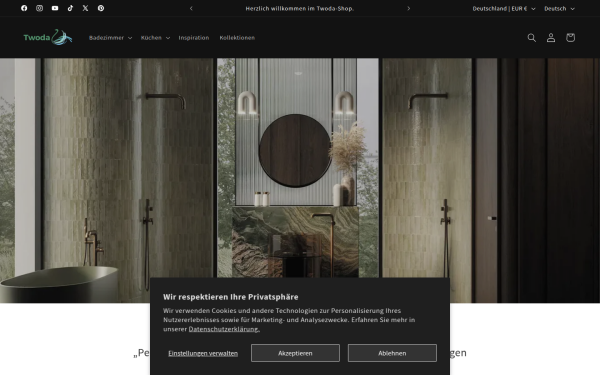Viewport: 600px width, 375px height.
Task: Expand the Deutschland | EUR € country selector
Action: click(504, 8)
